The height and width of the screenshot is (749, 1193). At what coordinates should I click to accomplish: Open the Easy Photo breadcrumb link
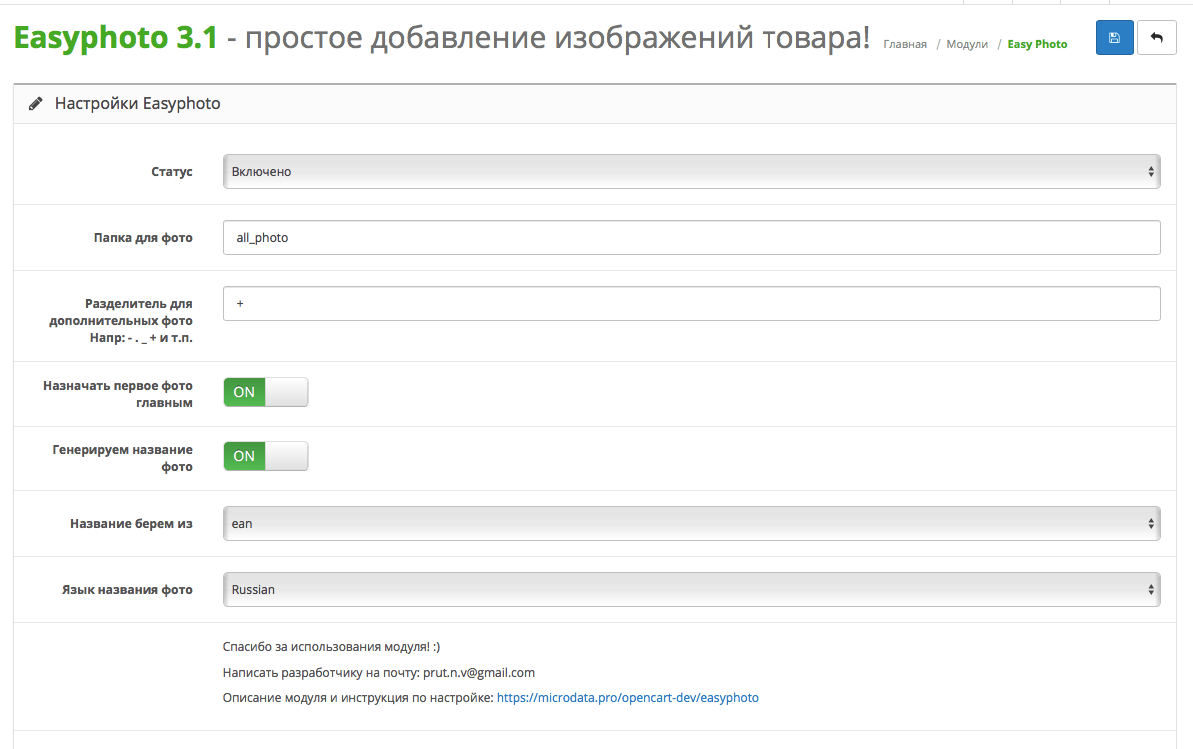(x=1037, y=44)
